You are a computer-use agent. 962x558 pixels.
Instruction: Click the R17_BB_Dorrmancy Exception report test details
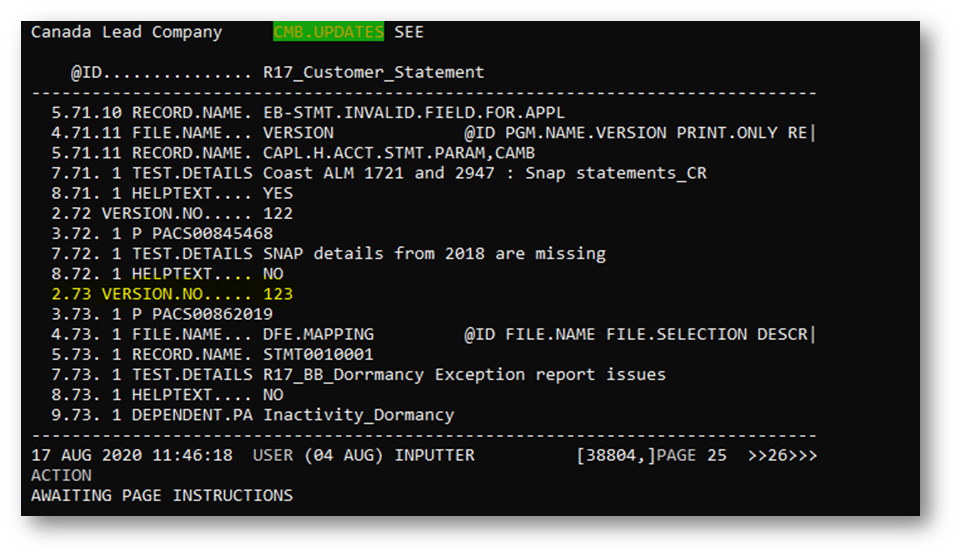click(x=464, y=375)
